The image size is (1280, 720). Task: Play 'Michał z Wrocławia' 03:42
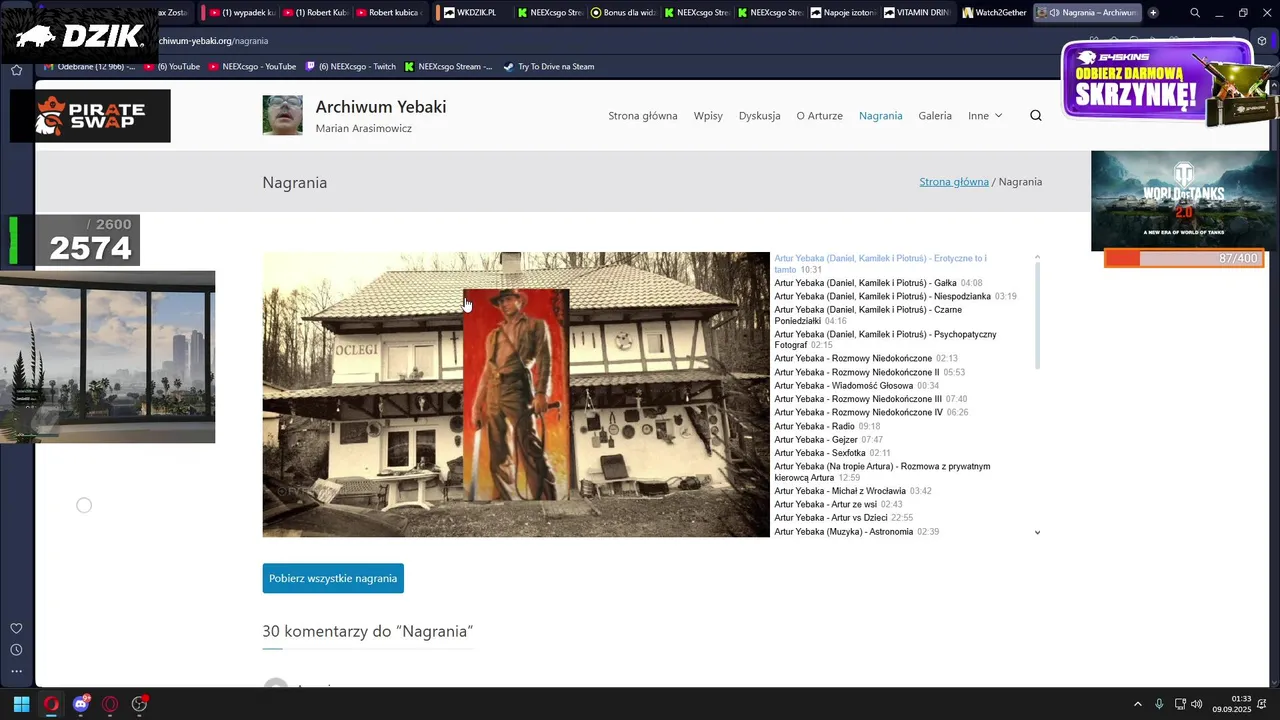(853, 491)
